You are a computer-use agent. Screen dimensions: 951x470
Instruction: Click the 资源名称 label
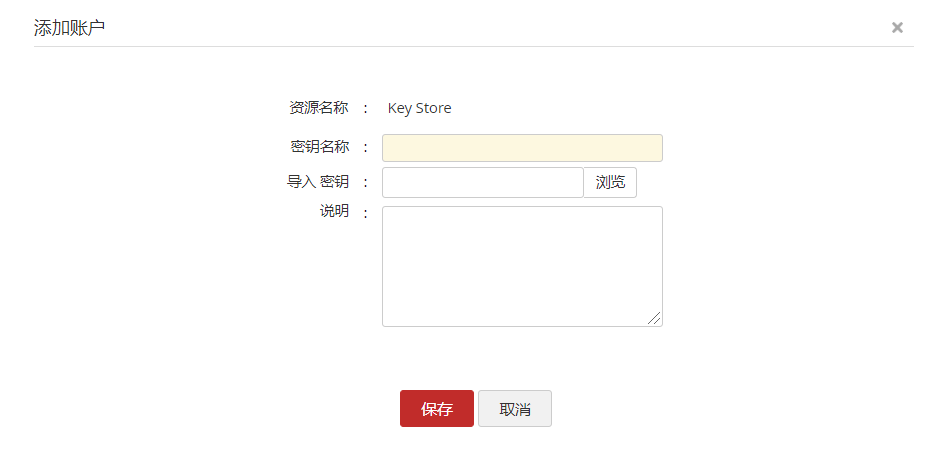319,108
